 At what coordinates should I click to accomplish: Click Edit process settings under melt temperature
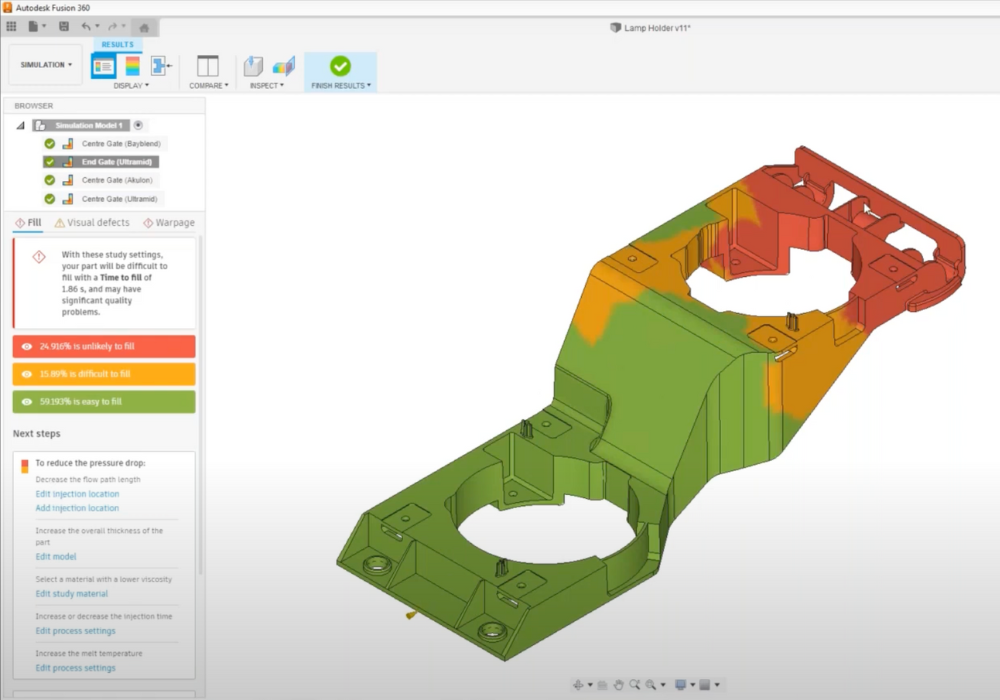75,668
